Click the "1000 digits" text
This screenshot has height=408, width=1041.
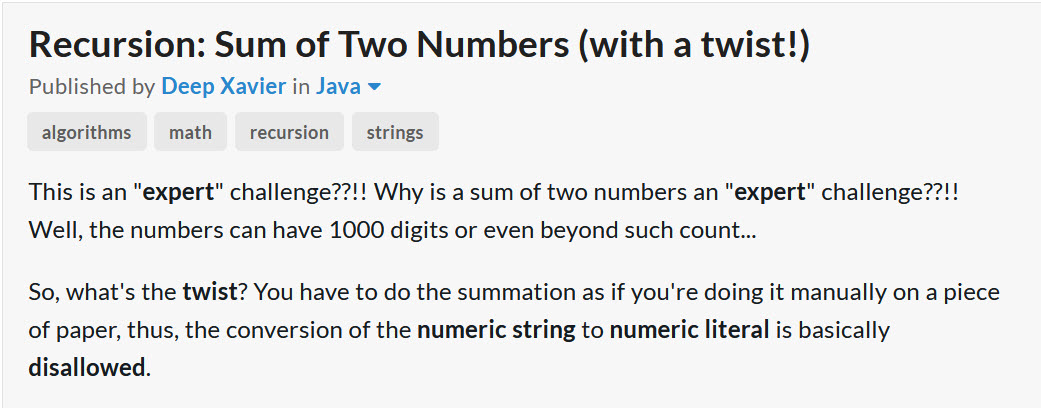pos(385,230)
